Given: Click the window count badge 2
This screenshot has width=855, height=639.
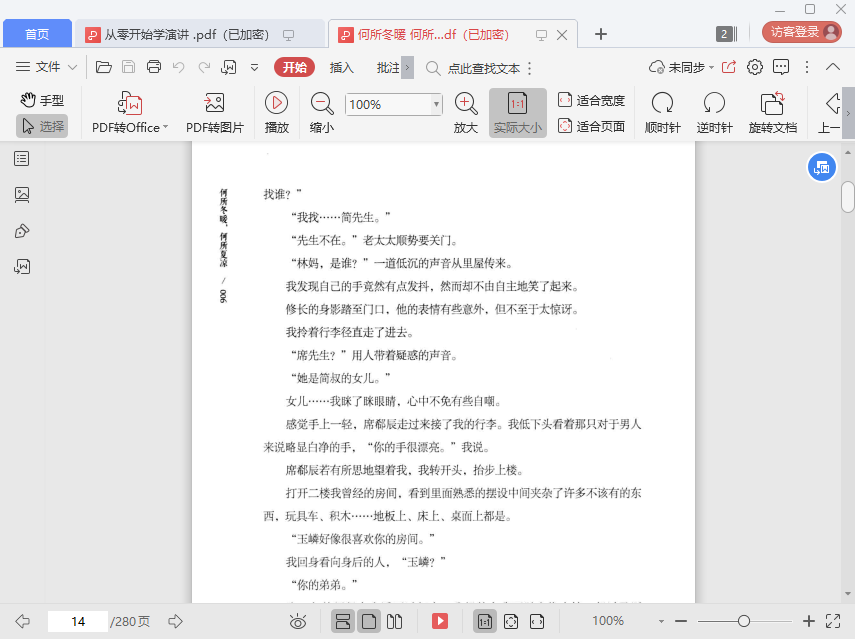Looking at the screenshot, I should (x=726, y=34).
